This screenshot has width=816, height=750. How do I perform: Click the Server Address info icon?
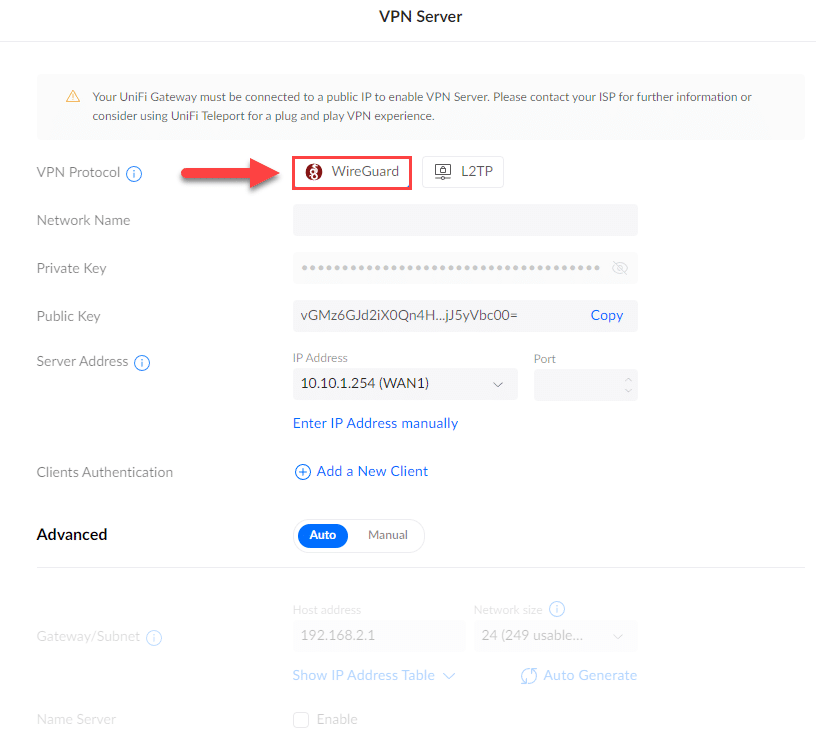coord(142,362)
